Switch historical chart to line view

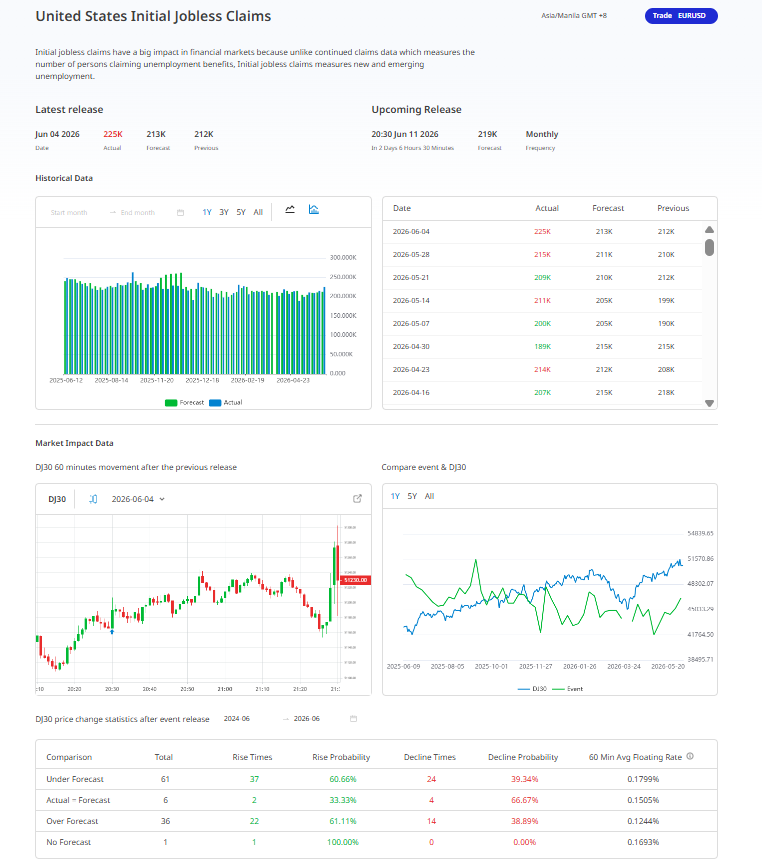[290, 210]
